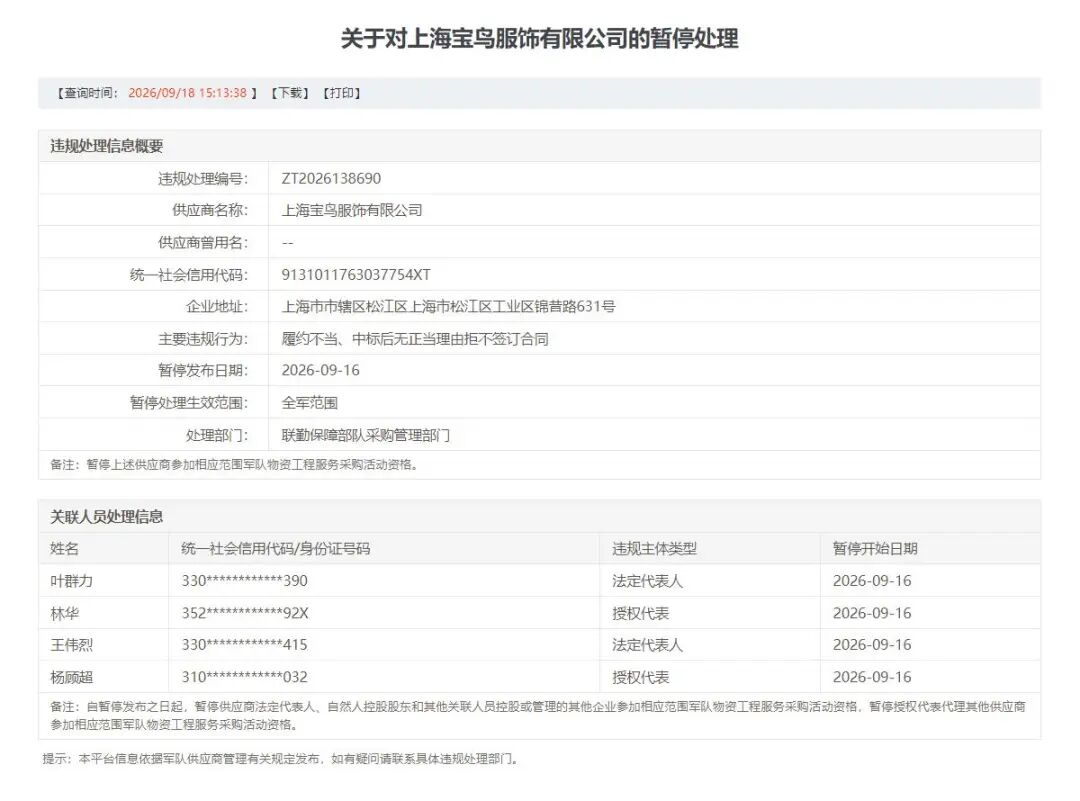Screen dimensions: 1080x801
Task: Select the company address ending 锦昔路631号
Action: [x=448, y=306]
